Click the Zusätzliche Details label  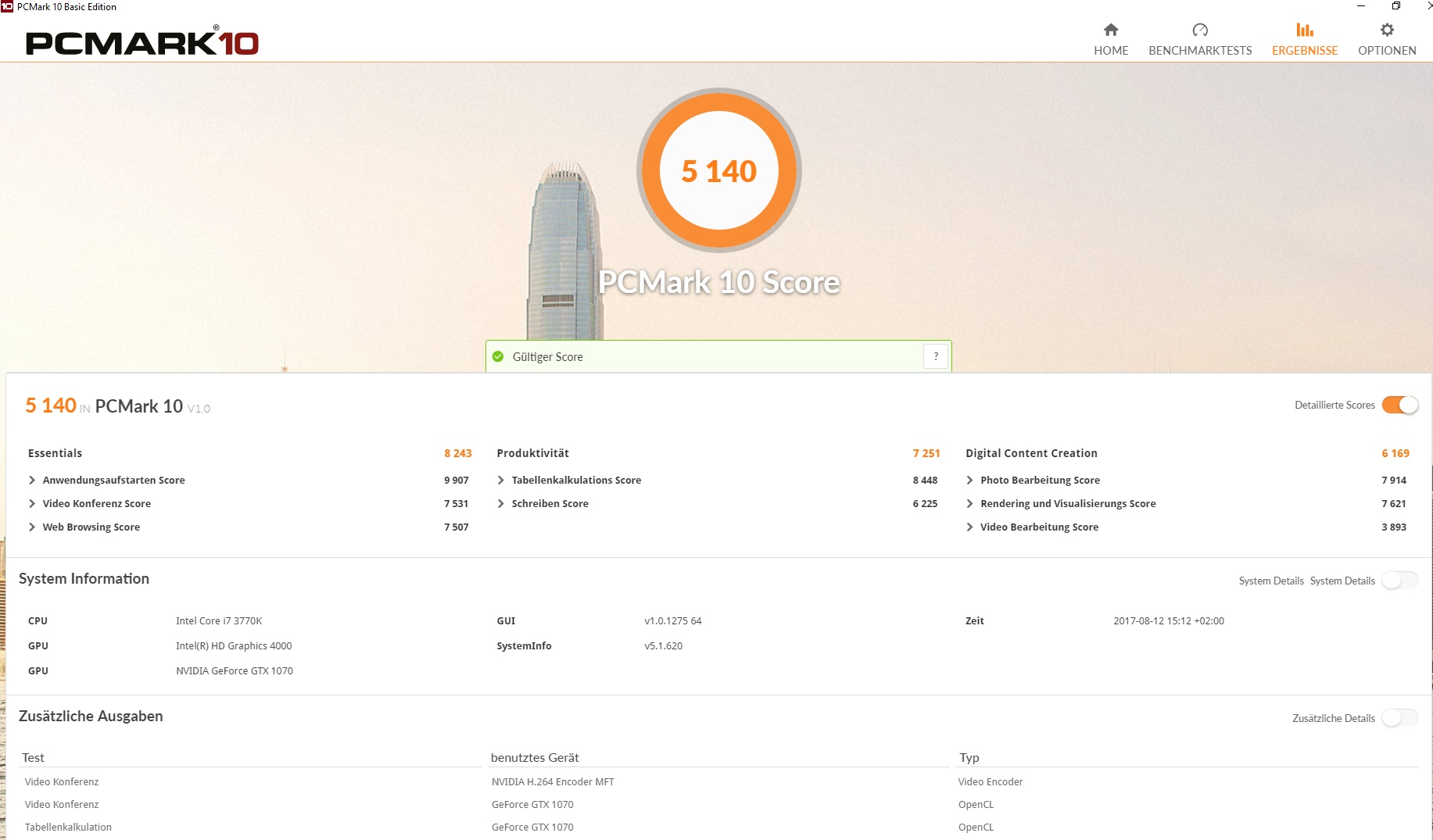tap(1333, 718)
